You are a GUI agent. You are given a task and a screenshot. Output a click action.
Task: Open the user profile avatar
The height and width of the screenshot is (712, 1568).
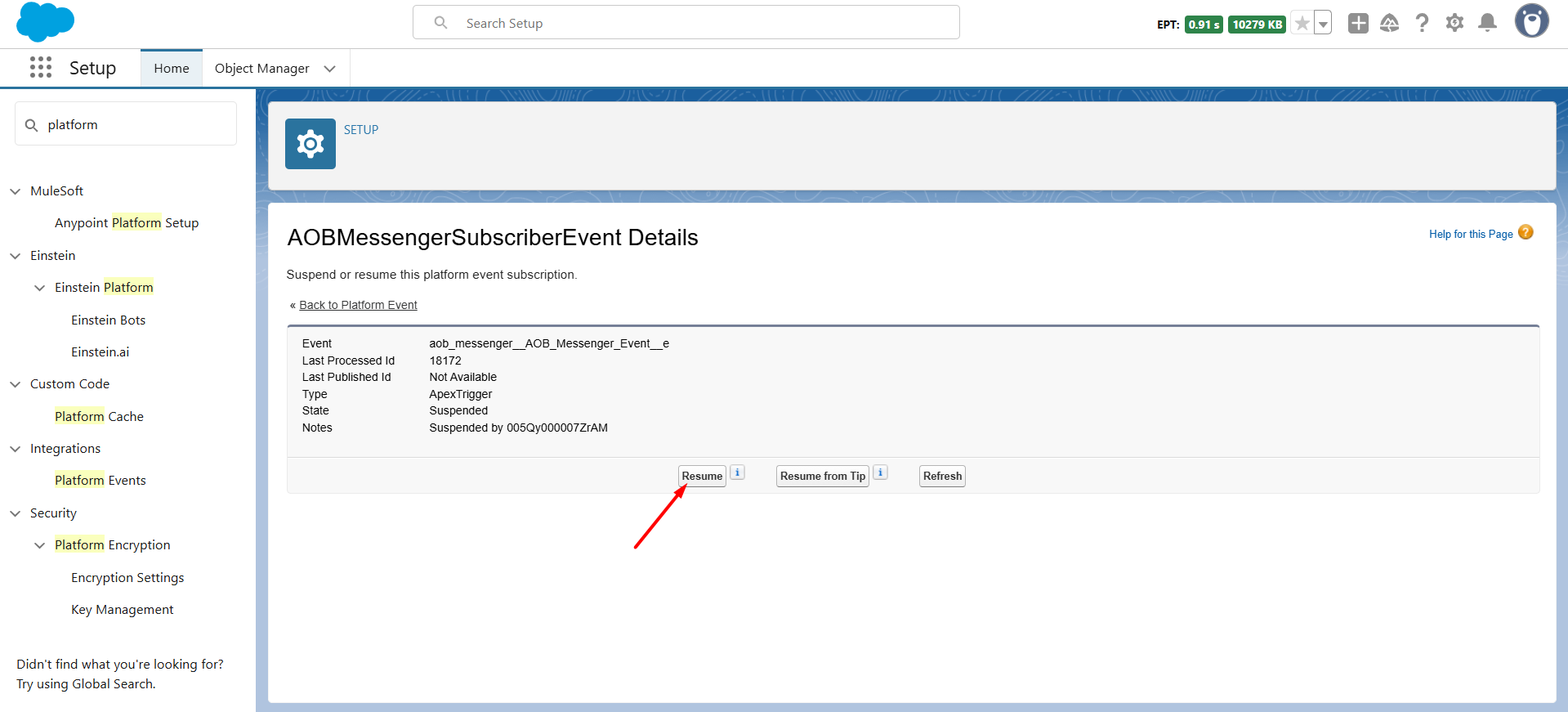(1532, 21)
